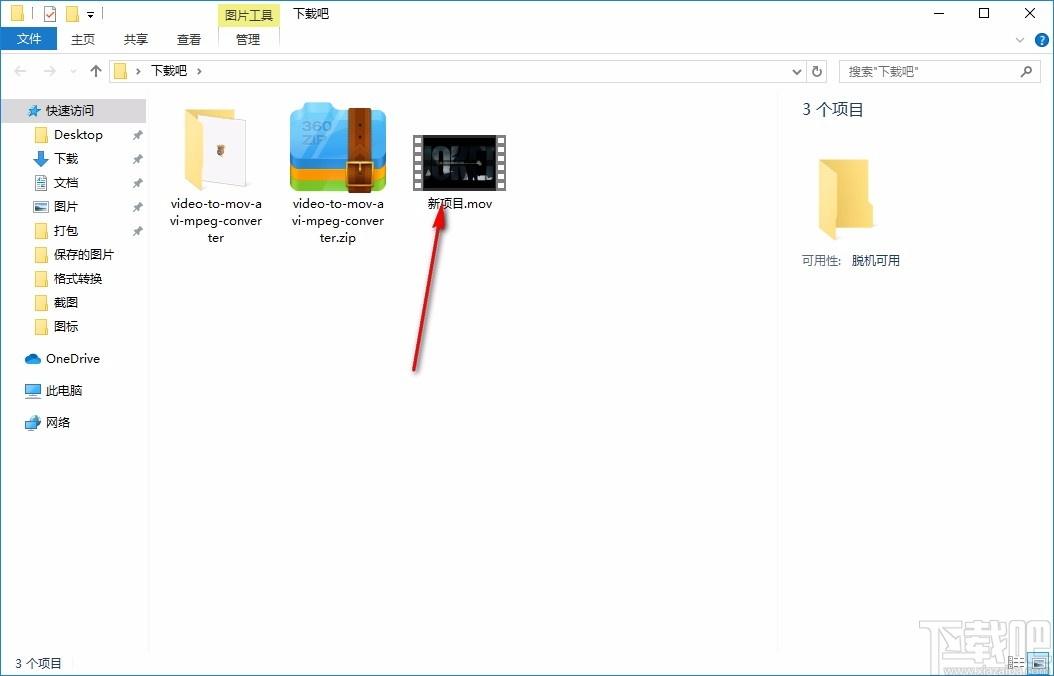
Task: Expand the address bar history dropdown
Action: coord(797,71)
